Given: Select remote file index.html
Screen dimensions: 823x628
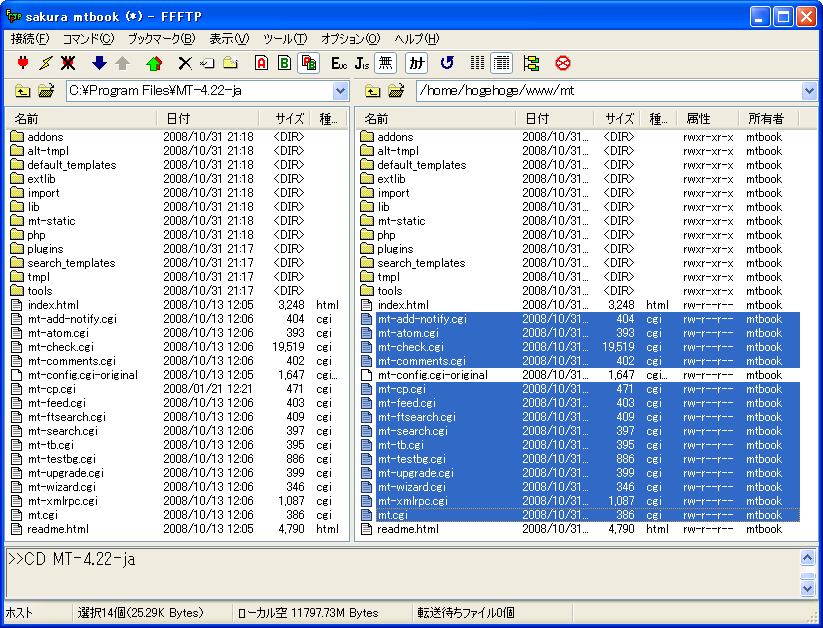Looking at the screenshot, I should 403,305.
